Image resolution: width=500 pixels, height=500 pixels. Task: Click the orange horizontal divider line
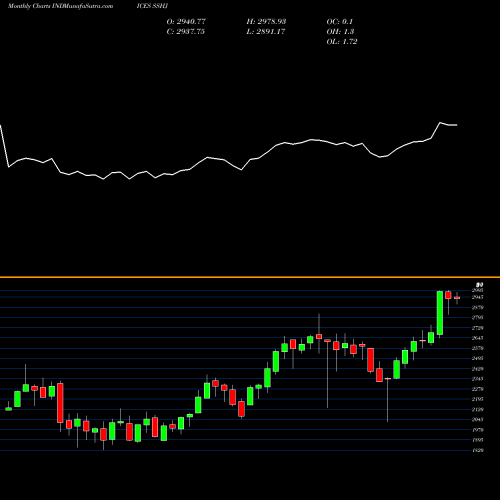point(250,277)
